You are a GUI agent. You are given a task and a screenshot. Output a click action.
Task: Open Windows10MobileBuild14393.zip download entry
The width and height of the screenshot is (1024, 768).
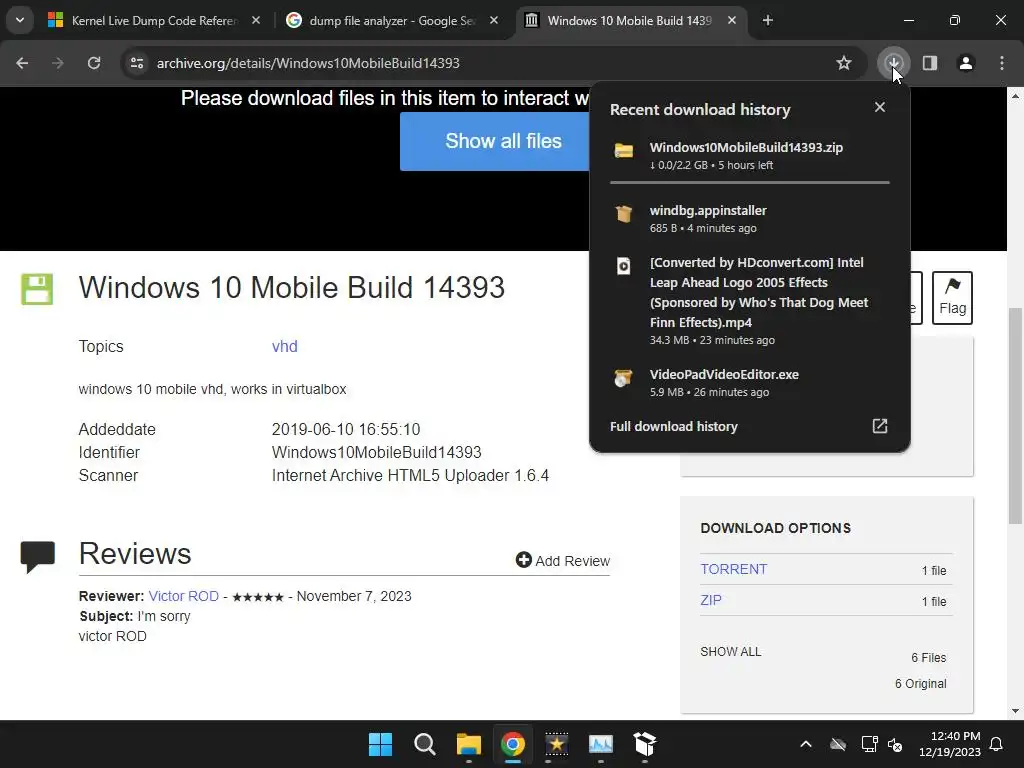tap(749, 155)
